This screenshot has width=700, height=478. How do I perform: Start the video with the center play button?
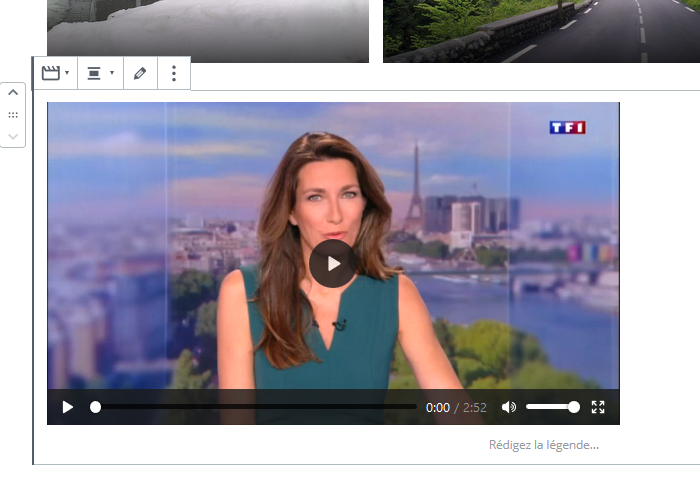(333, 264)
